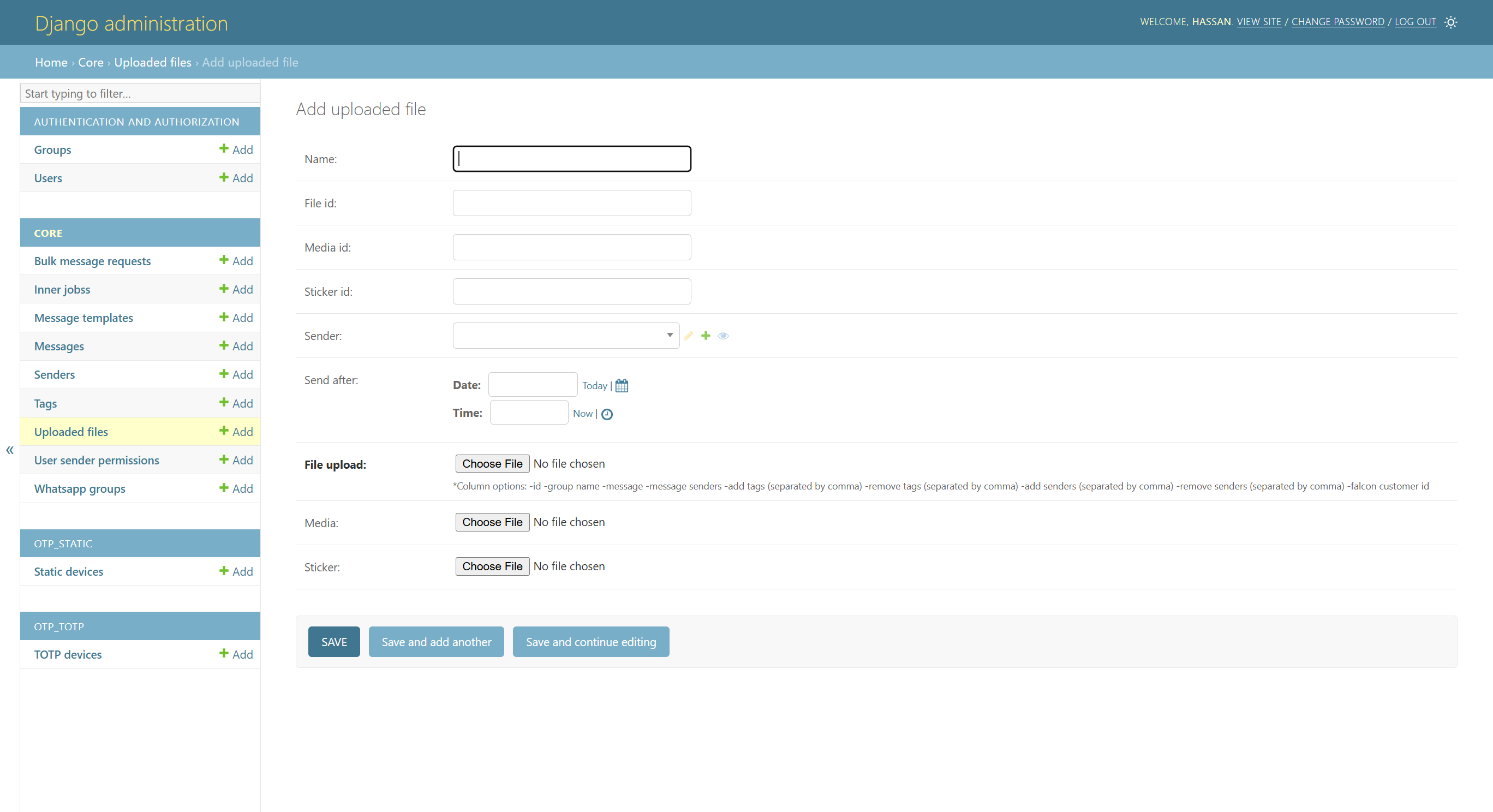Open Message templates in the sidebar
This screenshot has width=1493, height=812.
[83, 318]
